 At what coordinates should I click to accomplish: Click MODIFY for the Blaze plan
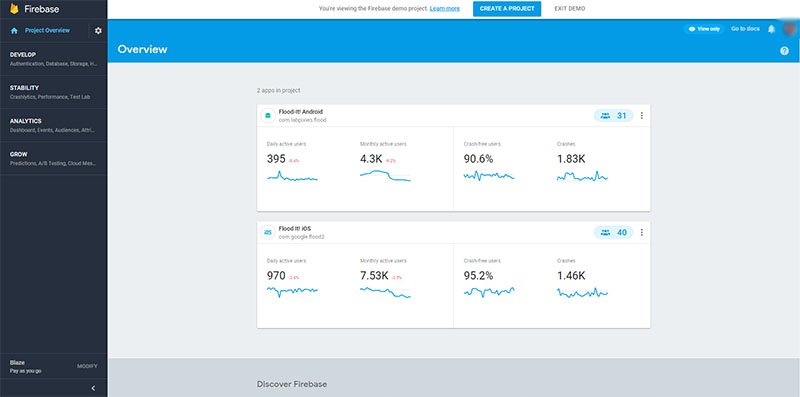[87, 366]
